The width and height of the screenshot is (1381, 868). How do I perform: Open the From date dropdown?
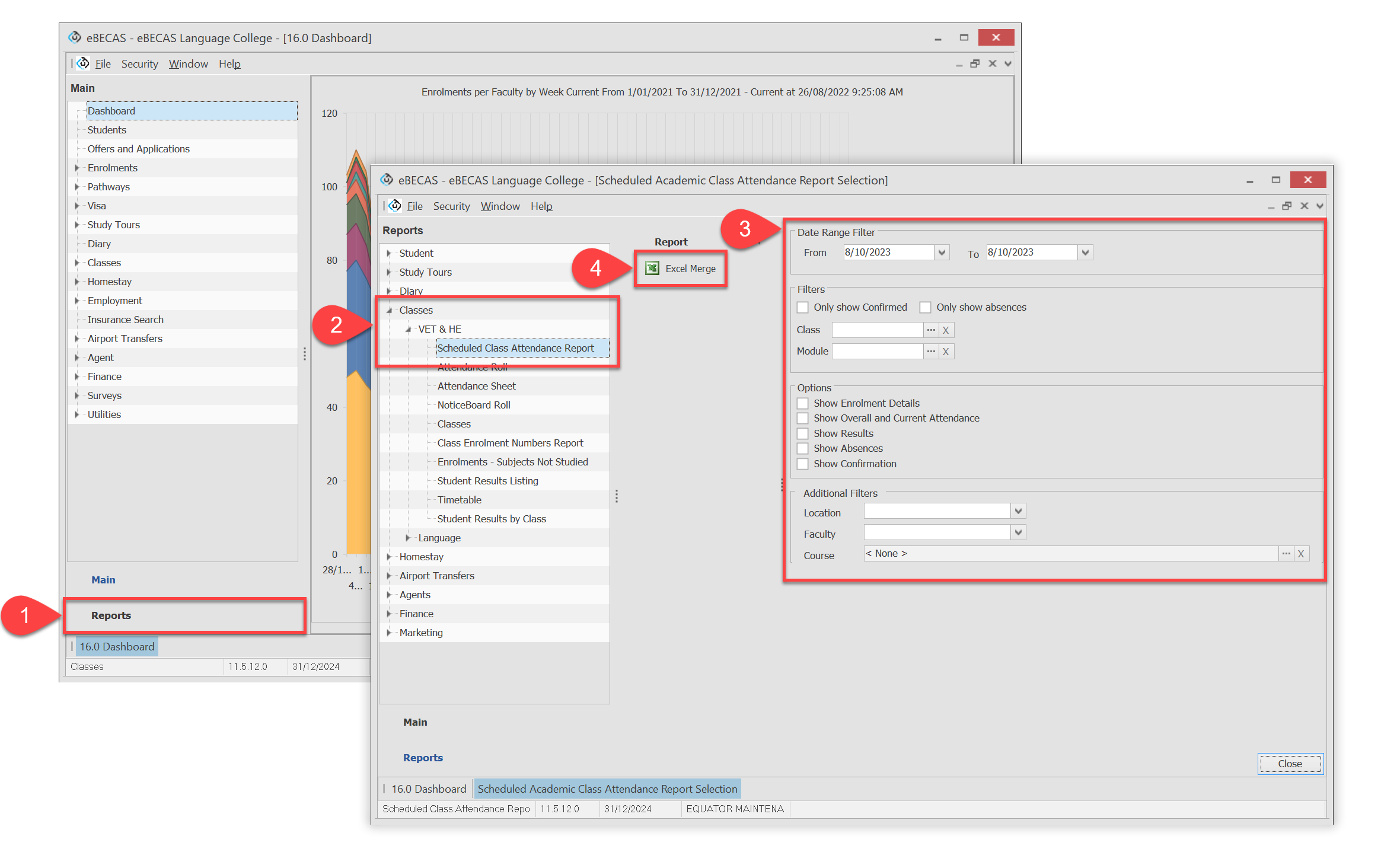pos(942,253)
